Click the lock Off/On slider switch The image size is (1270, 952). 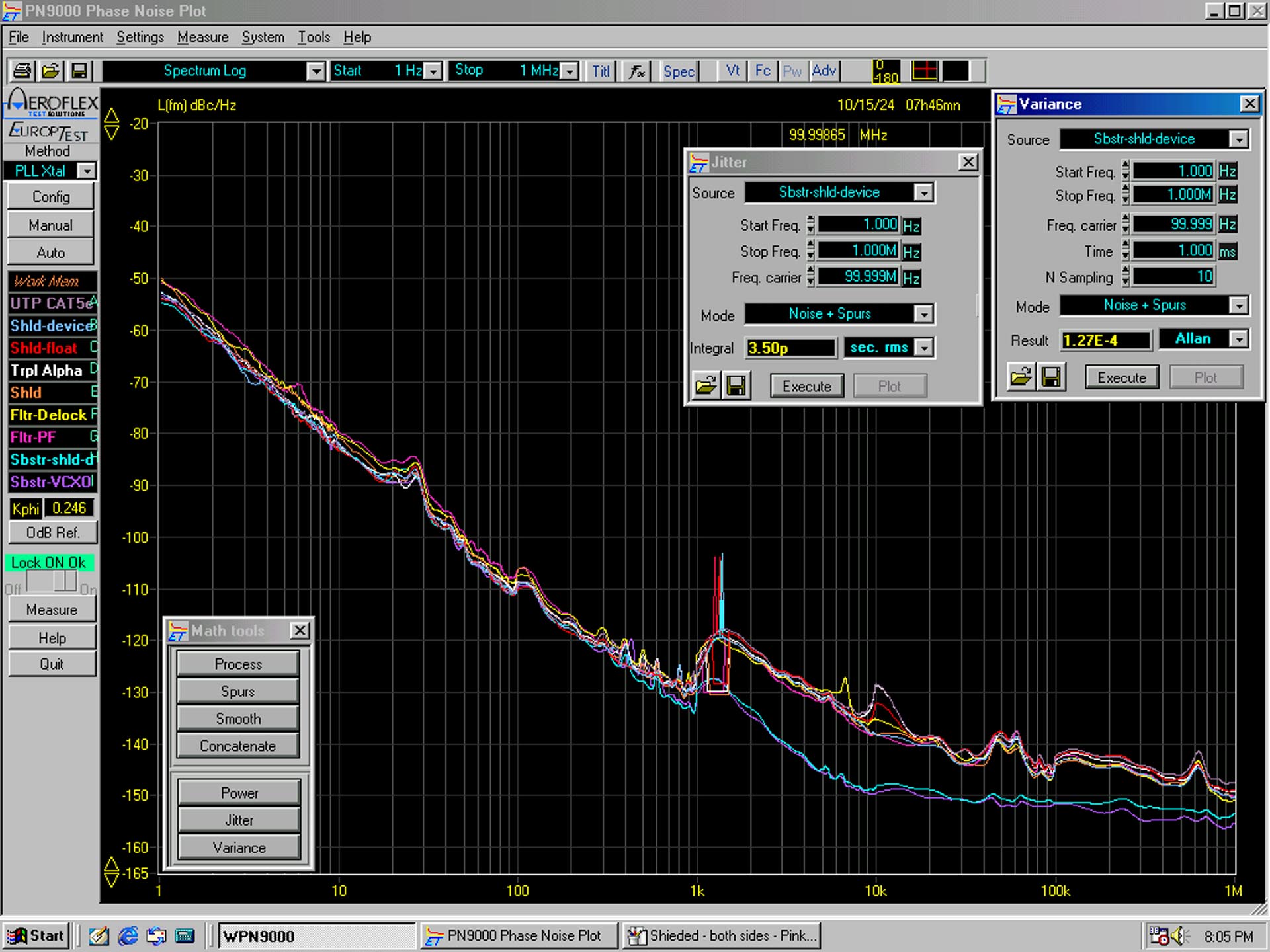click(52, 582)
